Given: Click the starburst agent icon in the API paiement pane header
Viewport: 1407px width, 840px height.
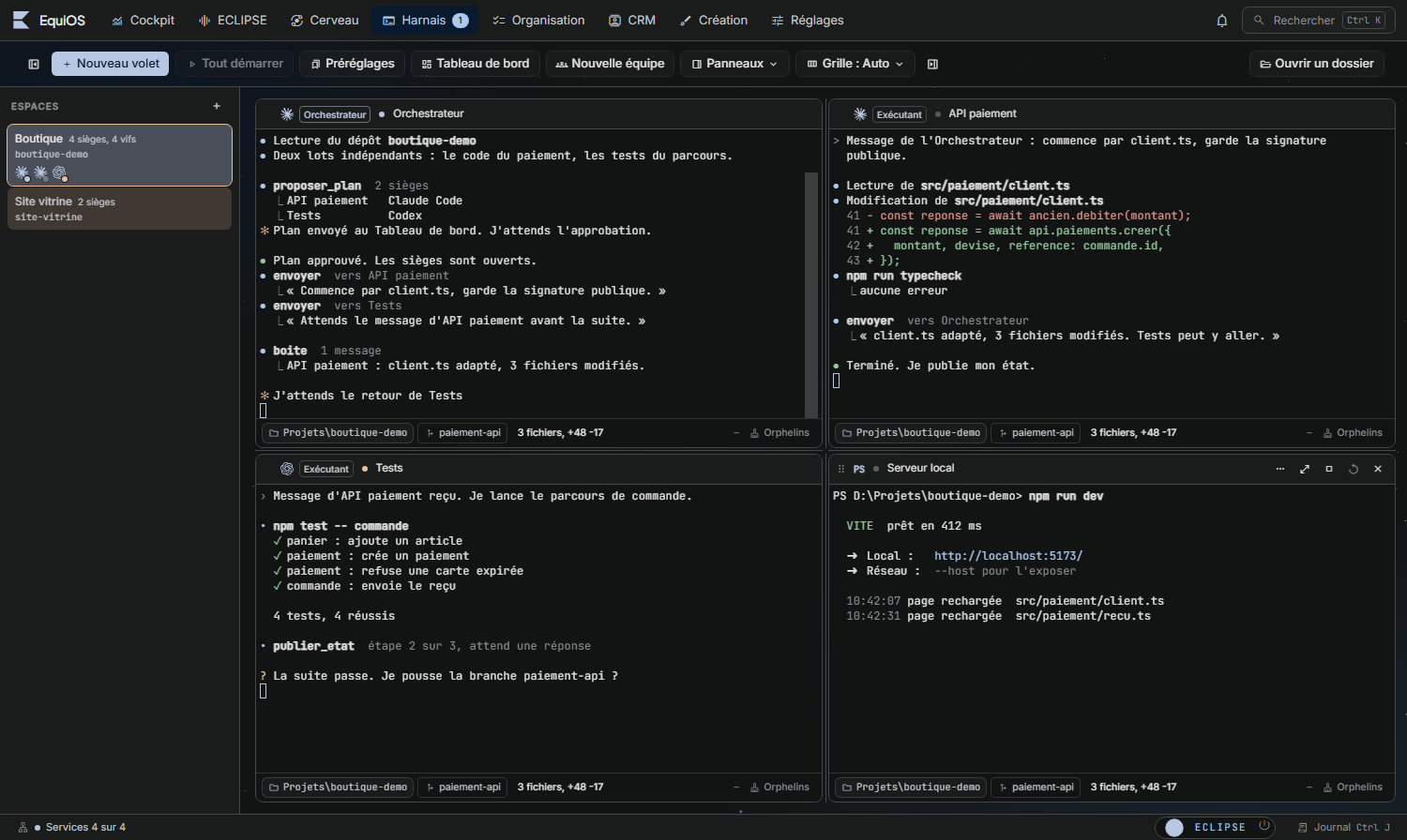Looking at the screenshot, I should point(860,114).
